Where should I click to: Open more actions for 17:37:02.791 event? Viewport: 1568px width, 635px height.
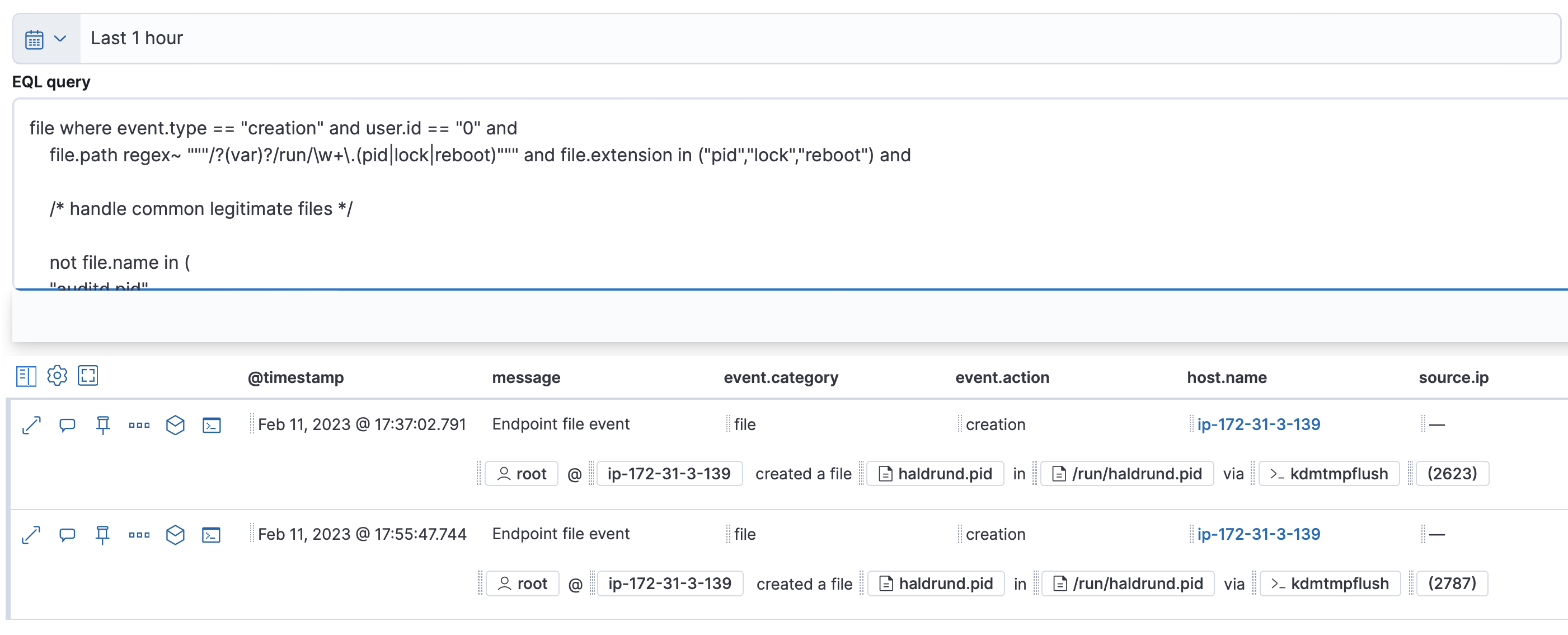139,425
